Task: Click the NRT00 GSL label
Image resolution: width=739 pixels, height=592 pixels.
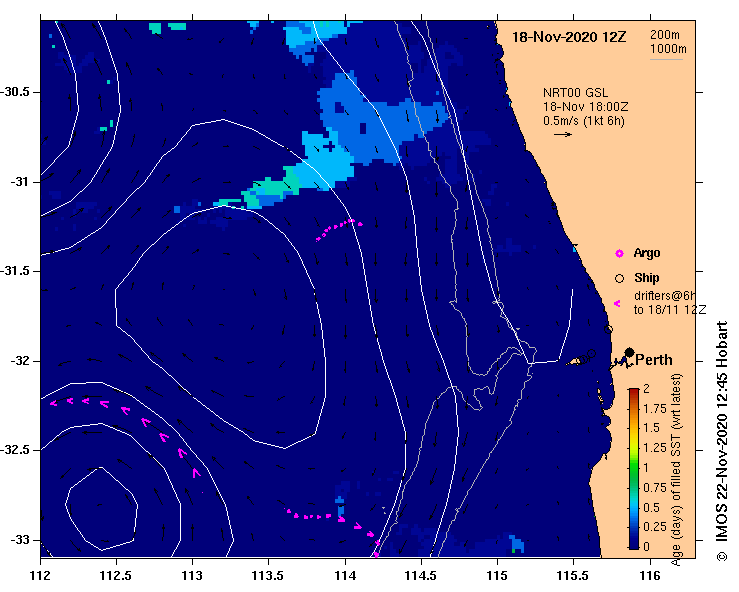Action: 575,93
